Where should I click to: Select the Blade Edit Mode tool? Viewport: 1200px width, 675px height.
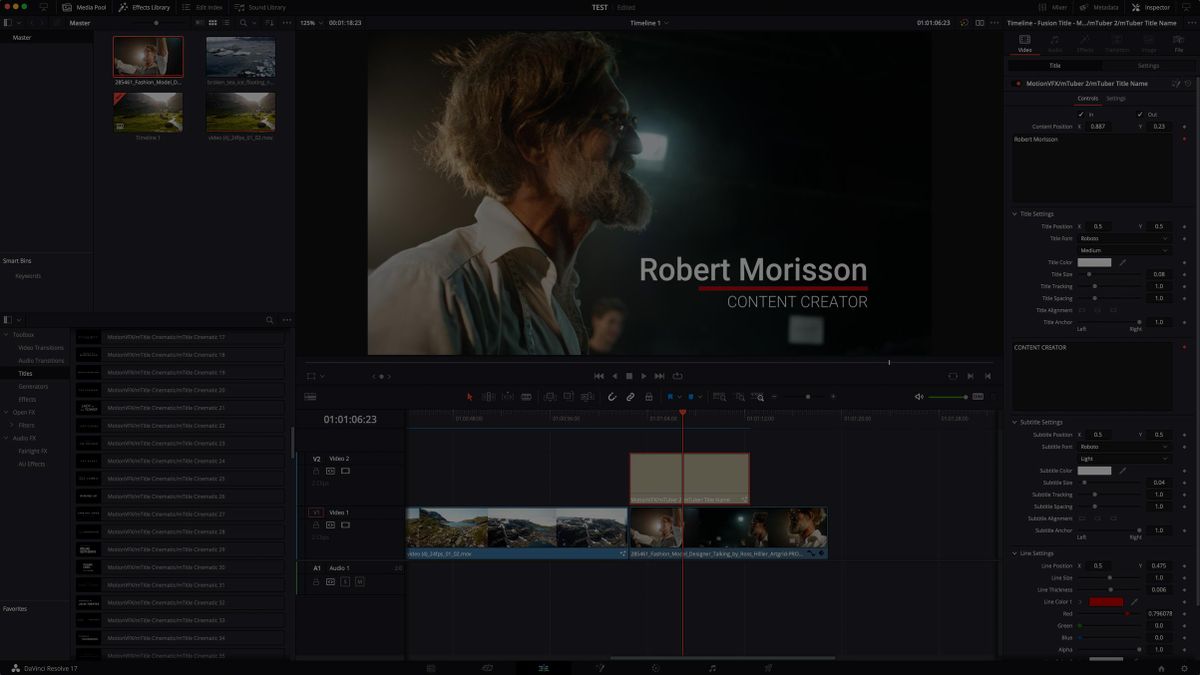pyautogui.click(x=527, y=396)
